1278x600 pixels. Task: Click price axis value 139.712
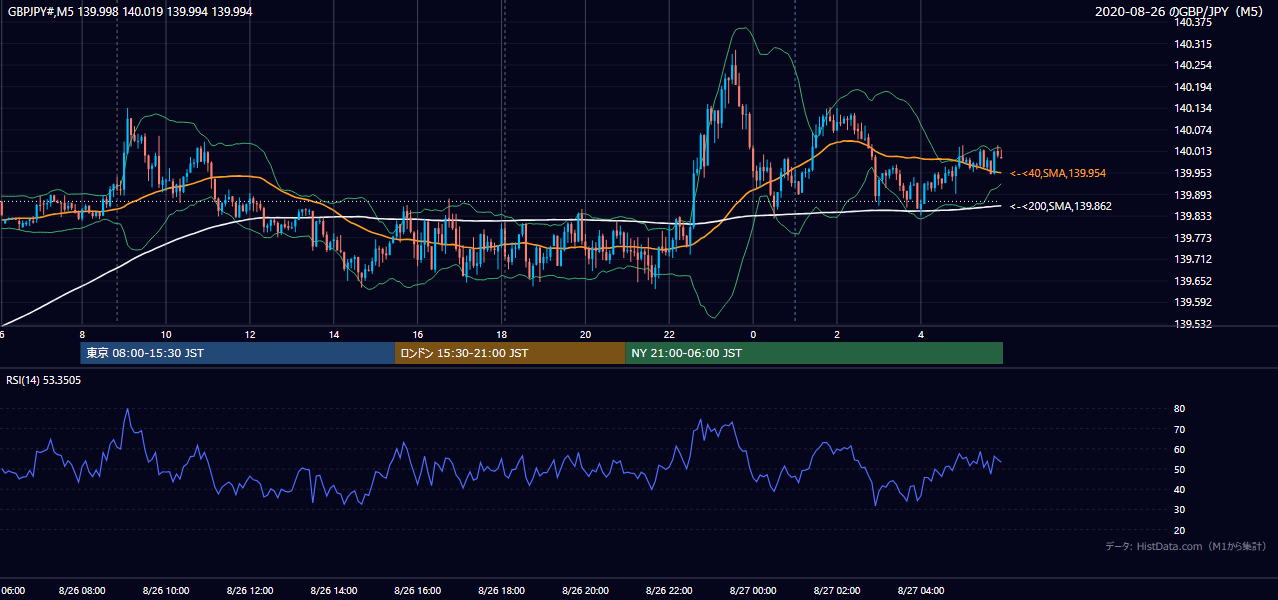pos(1194,259)
